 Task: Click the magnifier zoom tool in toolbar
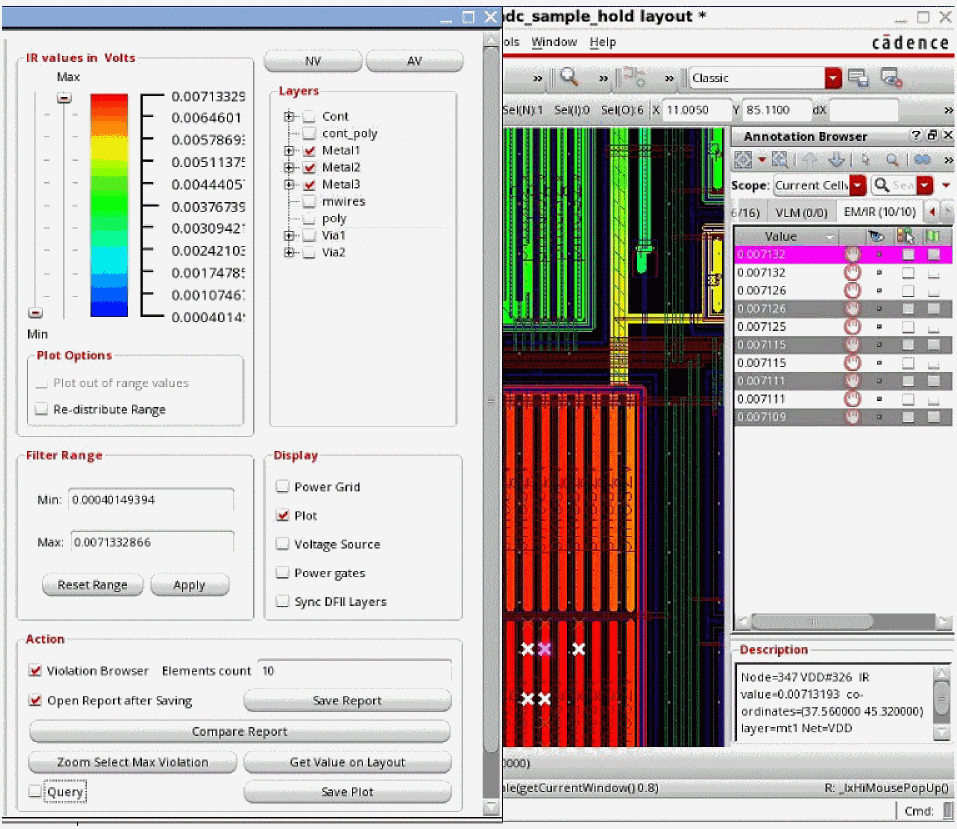click(568, 78)
